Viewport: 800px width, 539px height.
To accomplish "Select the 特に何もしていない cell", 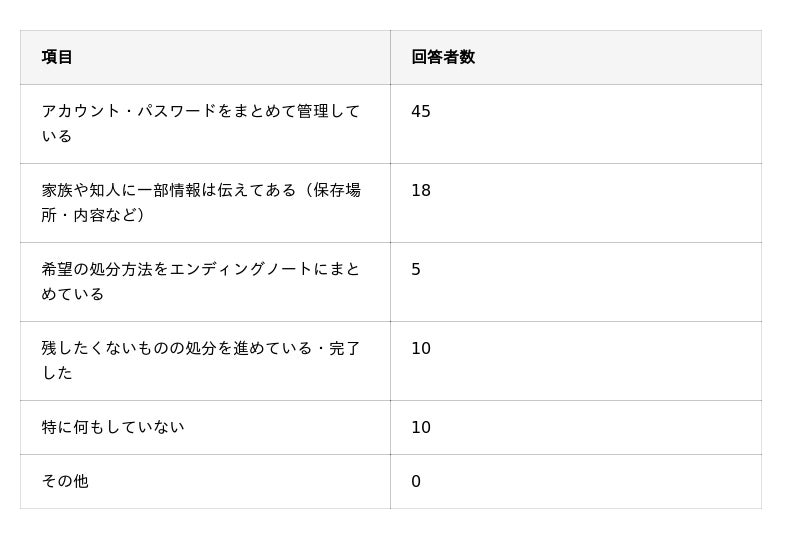I will coord(113,427).
